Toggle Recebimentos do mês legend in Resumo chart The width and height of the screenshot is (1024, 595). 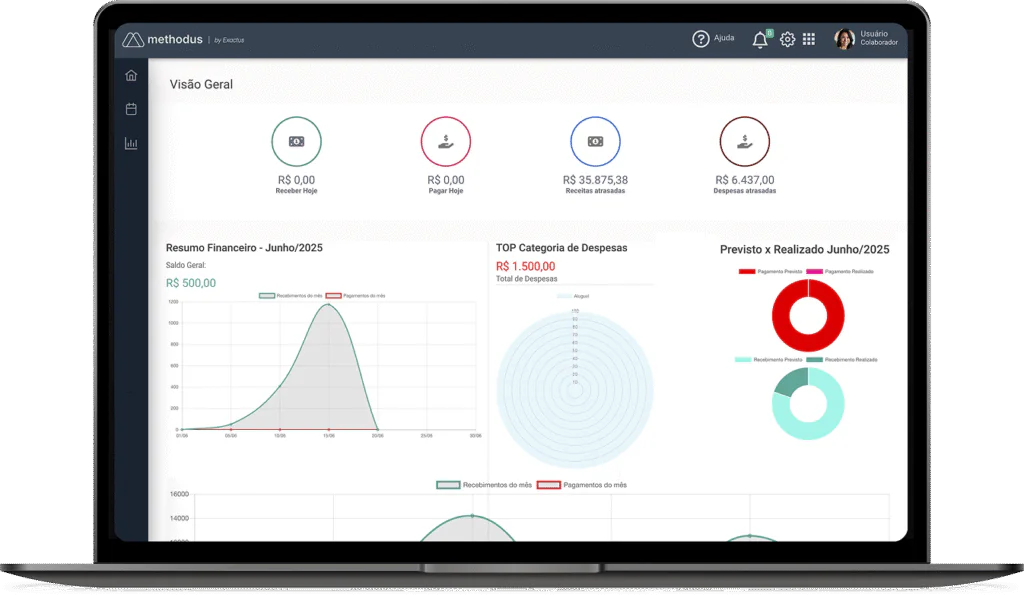(291, 296)
